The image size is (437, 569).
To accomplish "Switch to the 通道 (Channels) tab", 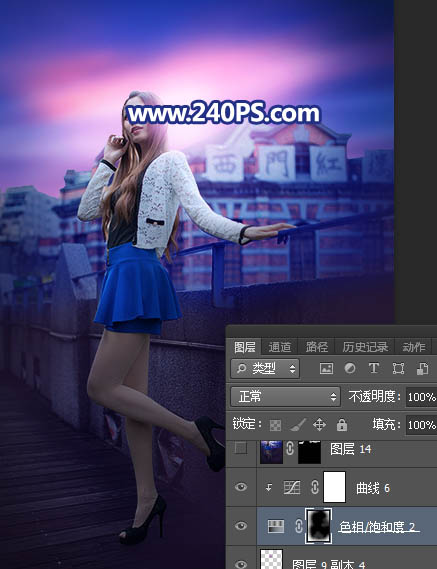I will [279, 347].
